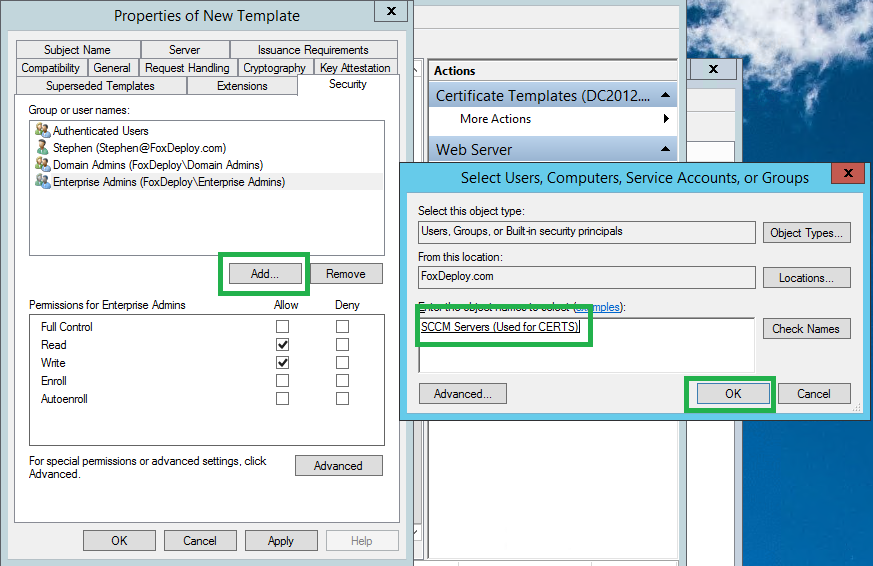Open the Request Handling tab
This screenshot has width=873, height=566.
click(x=187, y=67)
